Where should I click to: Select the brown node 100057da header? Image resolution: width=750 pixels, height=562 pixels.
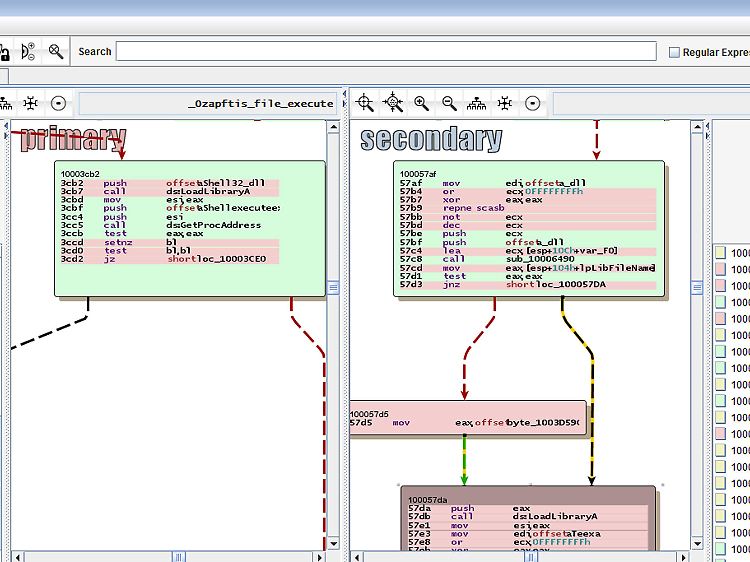coord(428,500)
